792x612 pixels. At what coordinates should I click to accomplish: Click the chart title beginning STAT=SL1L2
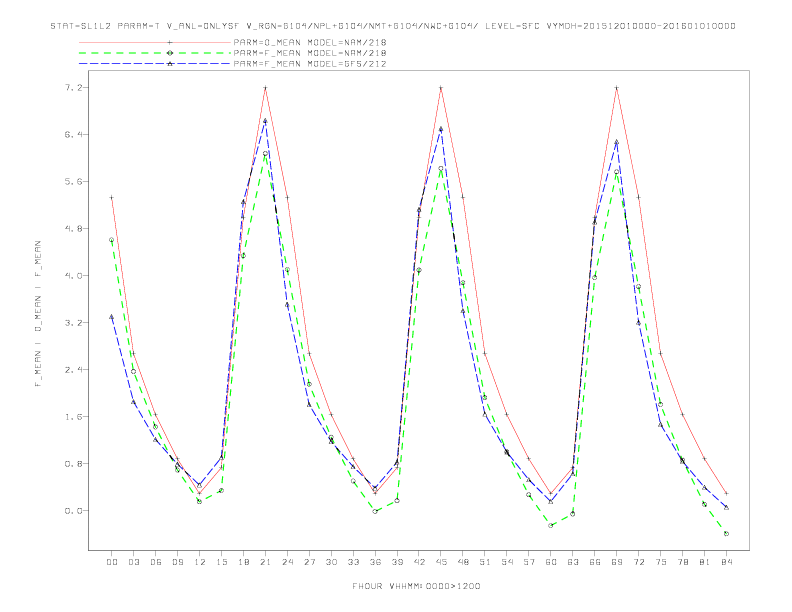coord(393,26)
